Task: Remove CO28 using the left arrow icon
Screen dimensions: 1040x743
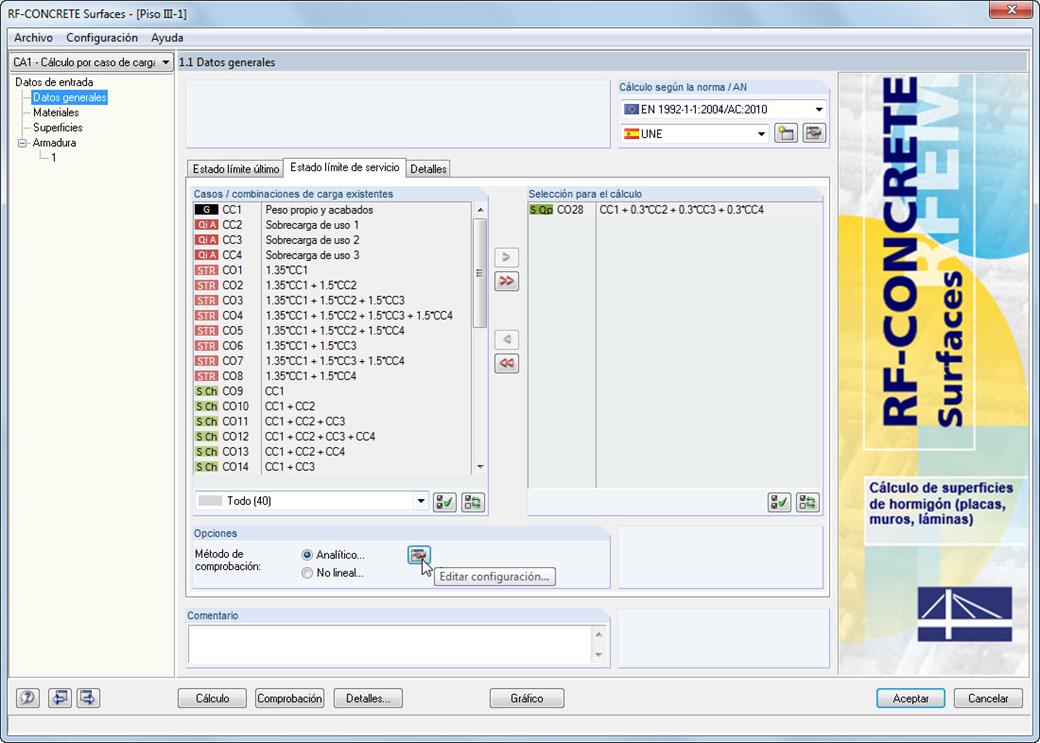Action: click(x=506, y=339)
